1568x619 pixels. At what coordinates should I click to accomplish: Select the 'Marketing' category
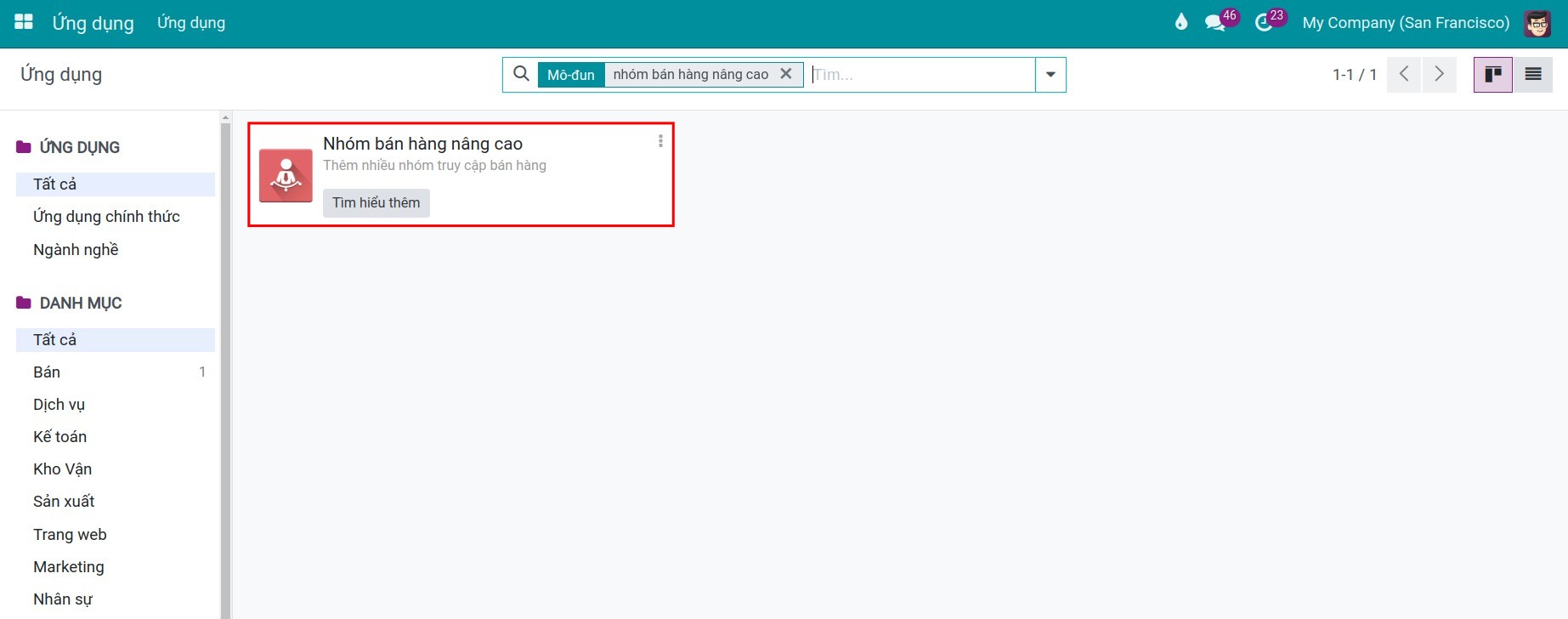tap(116, 567)
